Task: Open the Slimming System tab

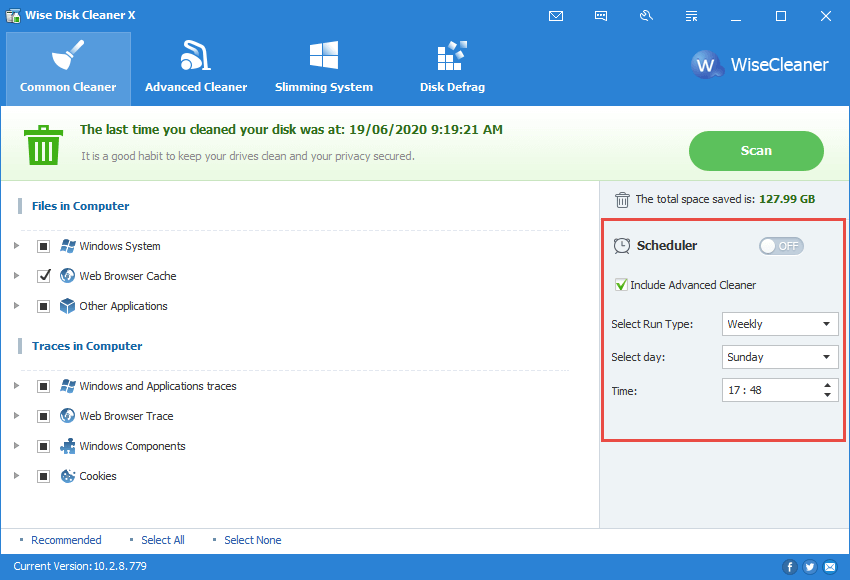Action: click(324, 68)
